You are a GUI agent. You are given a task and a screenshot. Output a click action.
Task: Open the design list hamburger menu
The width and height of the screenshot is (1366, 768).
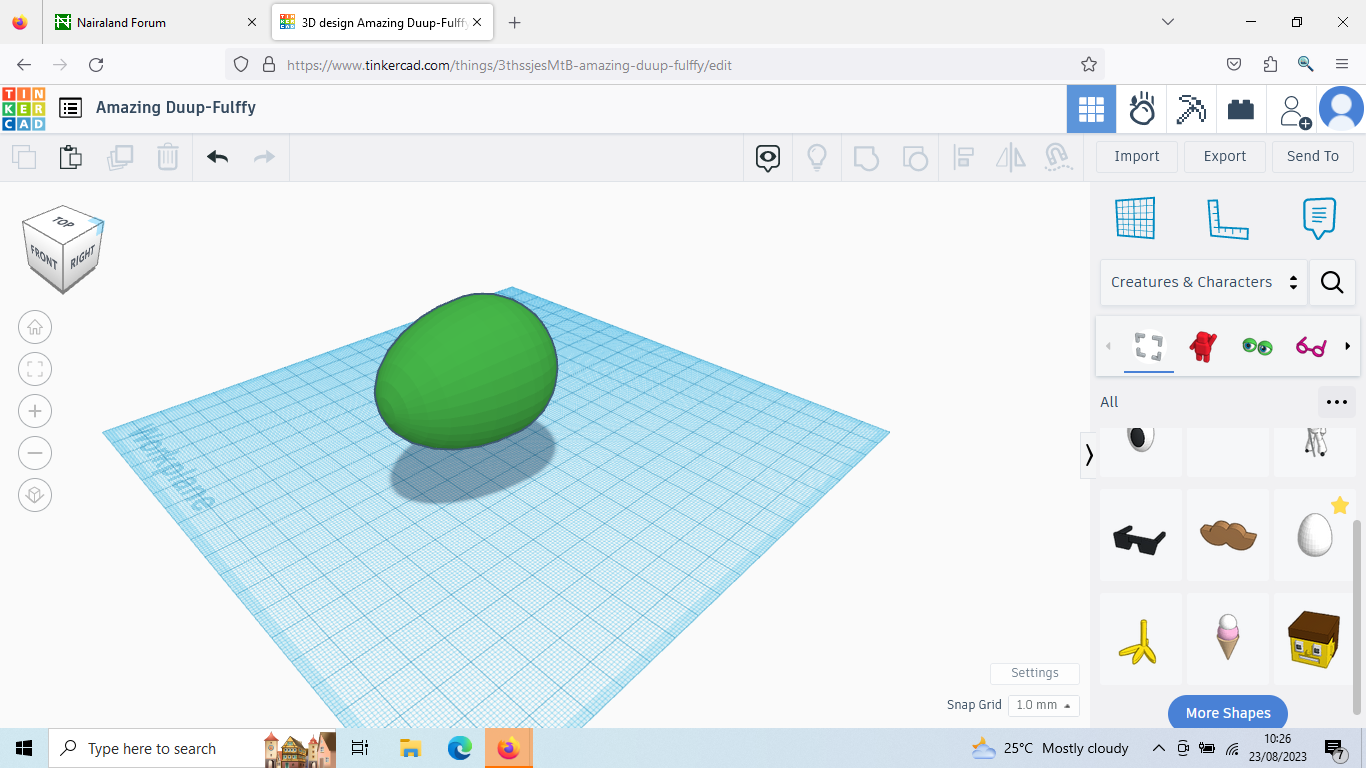pyautogui.click(x=69, y=109)
